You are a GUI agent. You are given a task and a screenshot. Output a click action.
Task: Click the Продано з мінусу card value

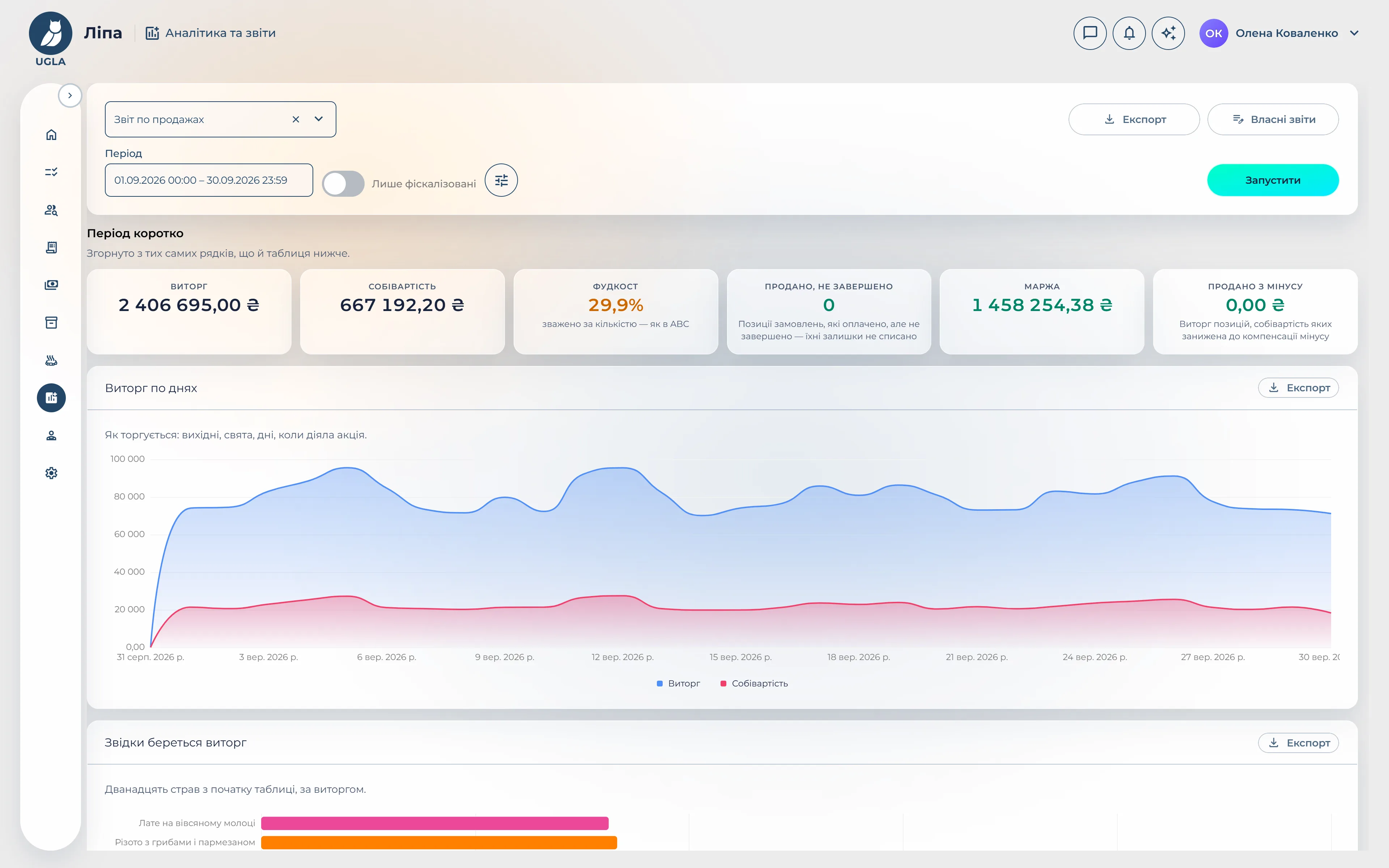click(x=1255, y=305)
